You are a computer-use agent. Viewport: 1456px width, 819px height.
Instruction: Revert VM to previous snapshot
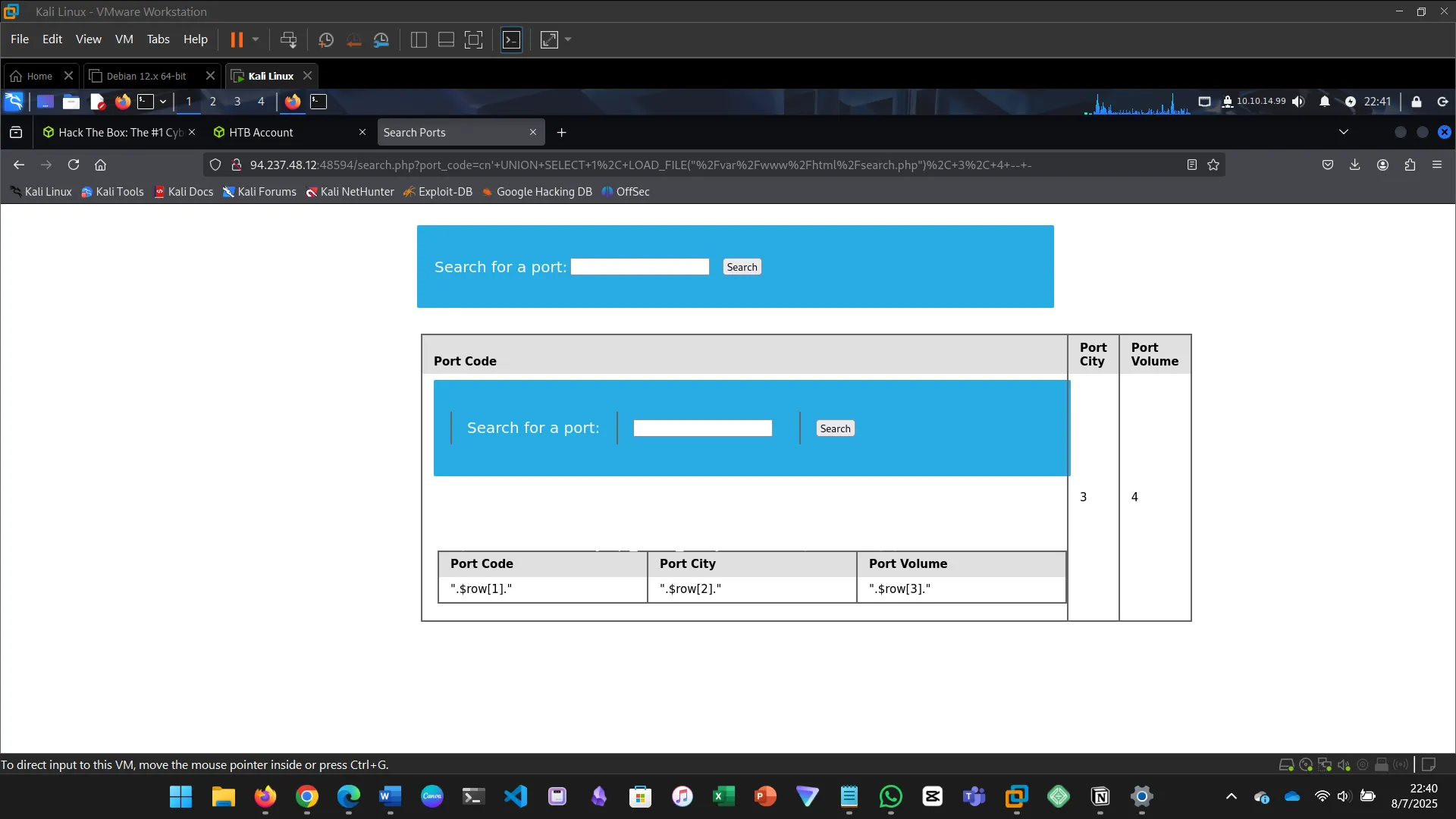tap(353, 39)
